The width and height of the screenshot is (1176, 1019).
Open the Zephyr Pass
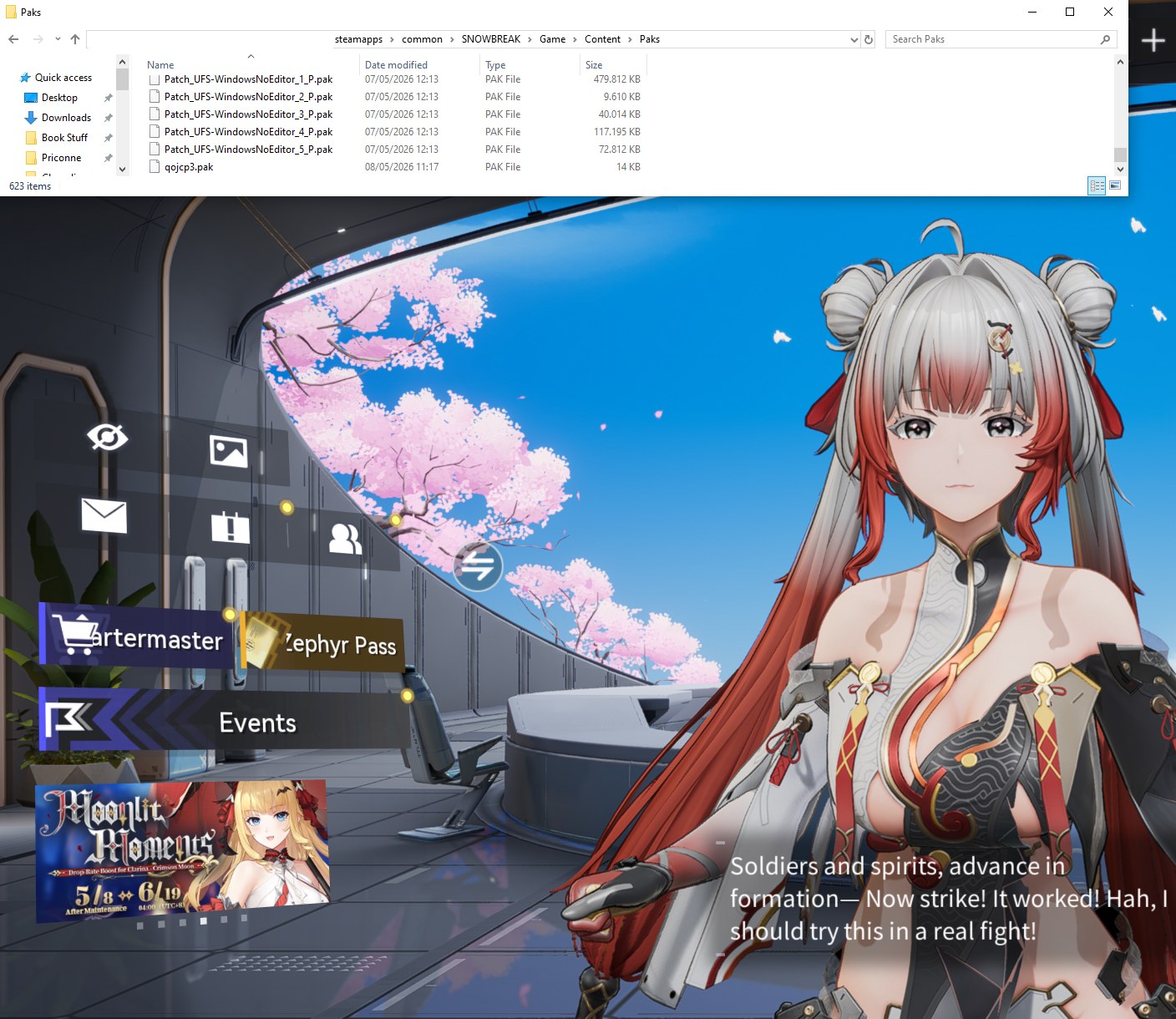pos(322,641)
